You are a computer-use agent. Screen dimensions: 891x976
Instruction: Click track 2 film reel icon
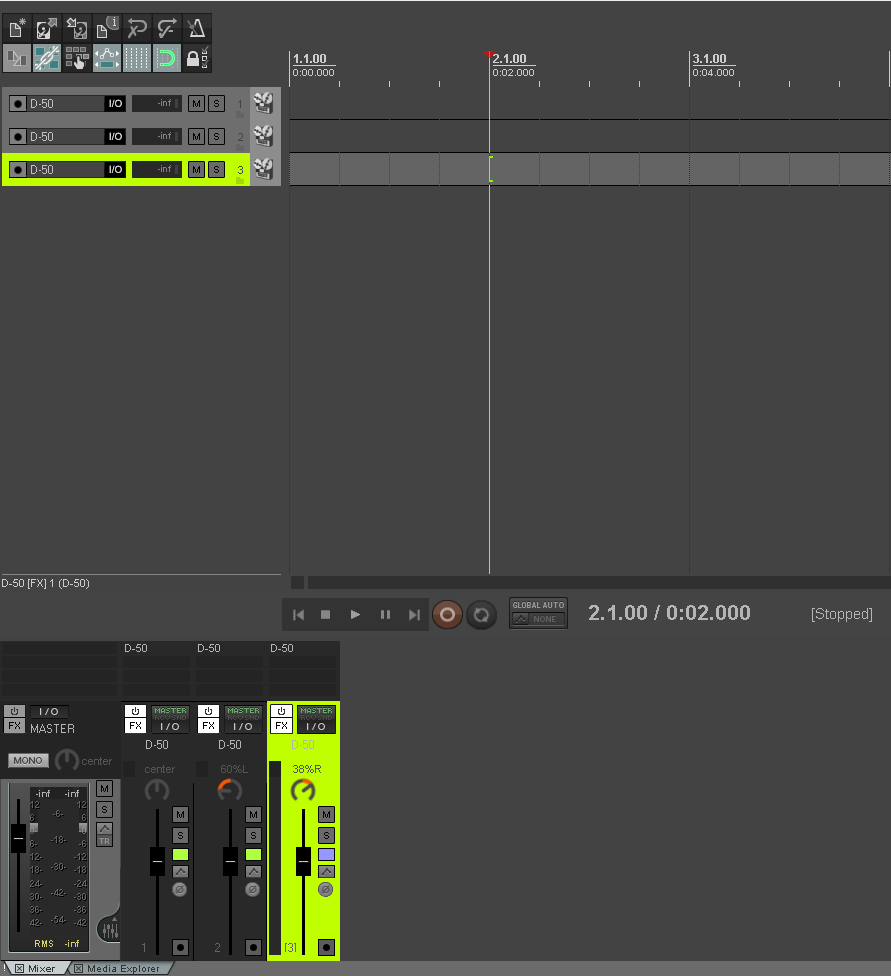pyautogui.click(x=263, y=136)
